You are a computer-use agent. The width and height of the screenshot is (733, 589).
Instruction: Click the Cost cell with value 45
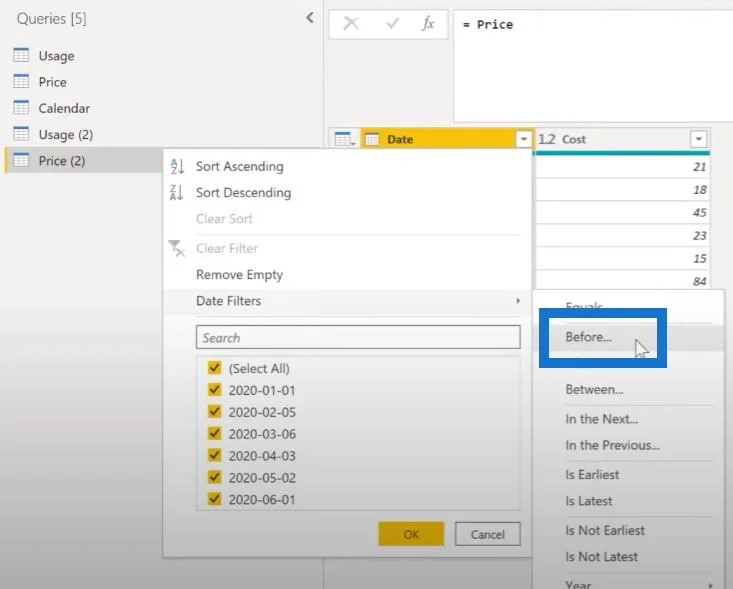point(623,212)
